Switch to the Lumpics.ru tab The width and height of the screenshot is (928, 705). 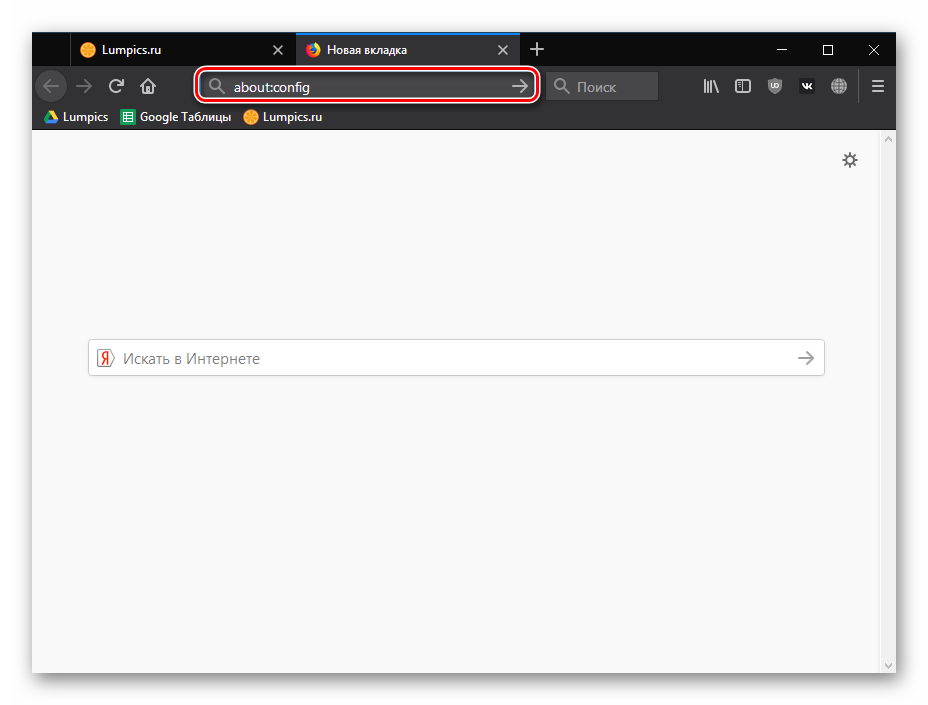coord(183,50)
